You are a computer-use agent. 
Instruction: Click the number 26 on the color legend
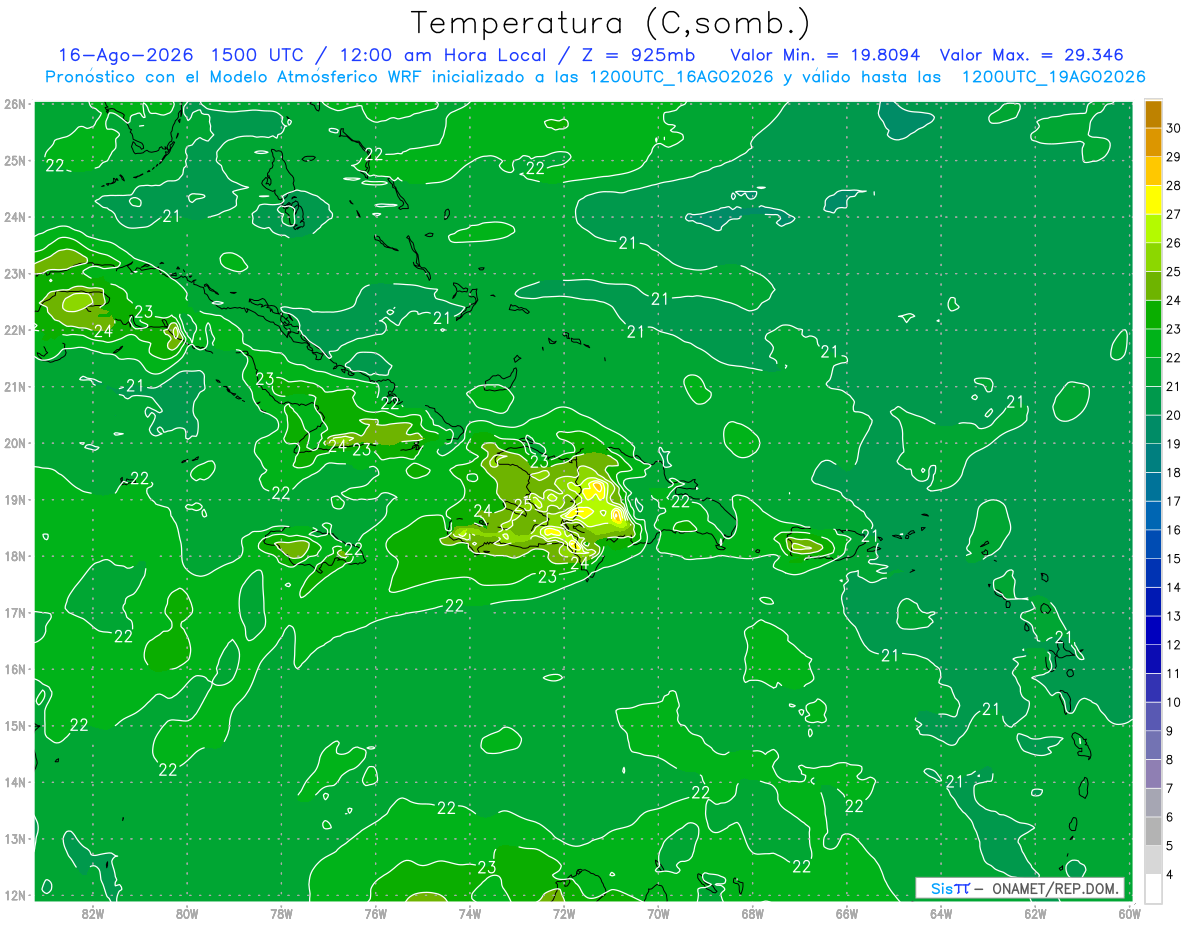tap(1174, 243)
